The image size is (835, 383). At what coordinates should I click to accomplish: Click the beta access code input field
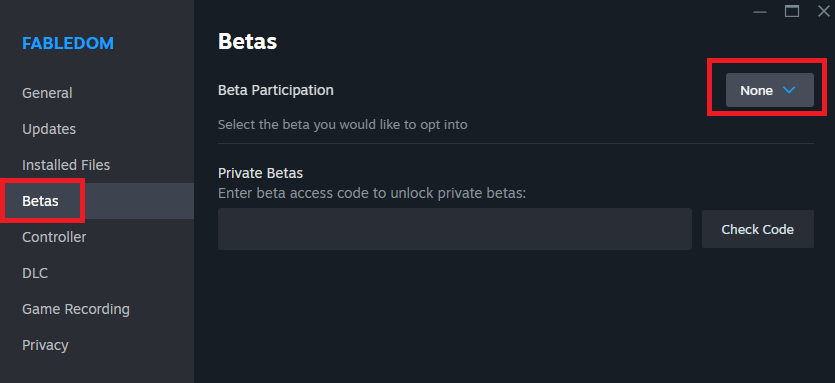[x=455, y=229]
